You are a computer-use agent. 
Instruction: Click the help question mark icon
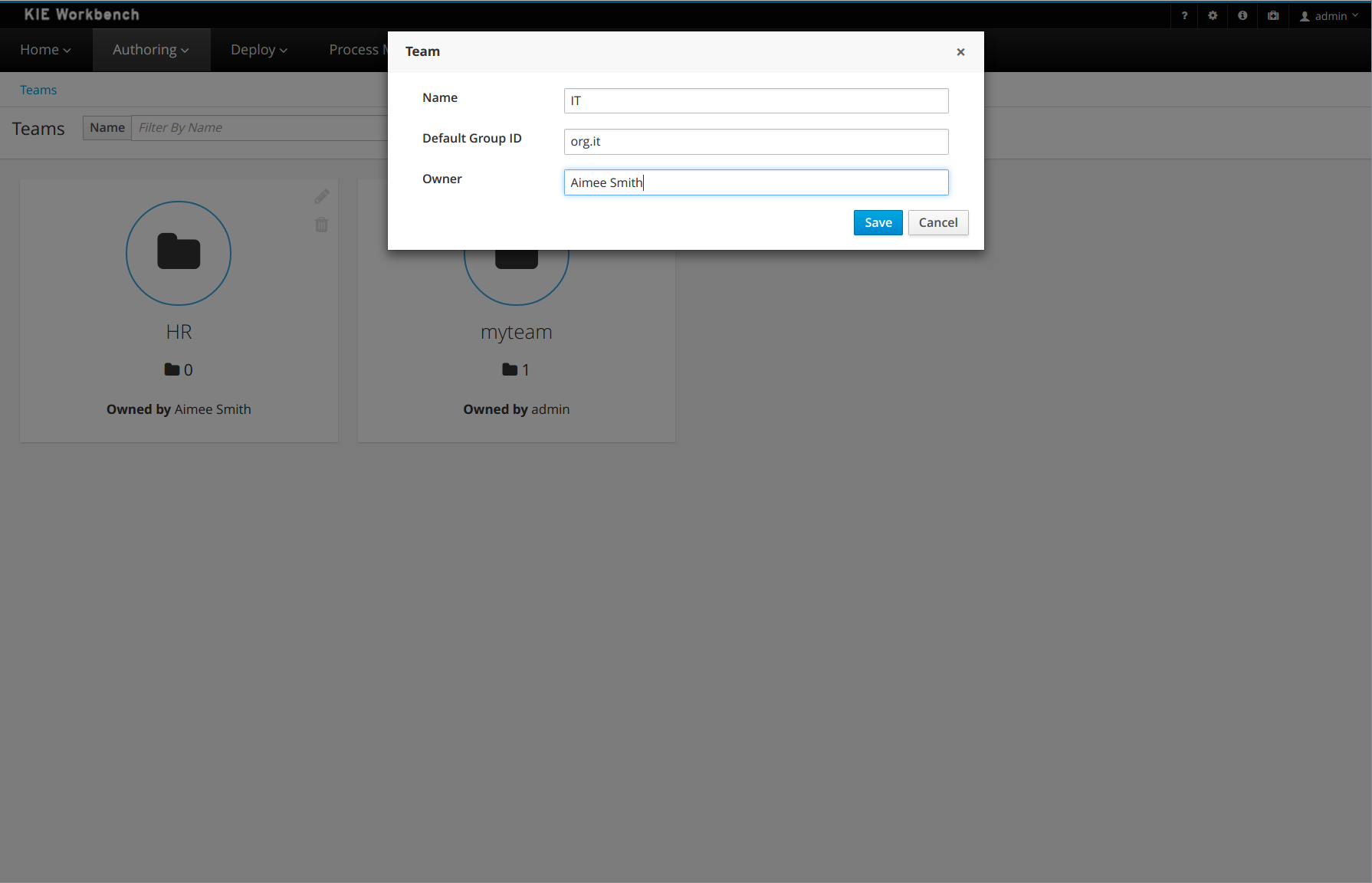(x=1184, y=15)
